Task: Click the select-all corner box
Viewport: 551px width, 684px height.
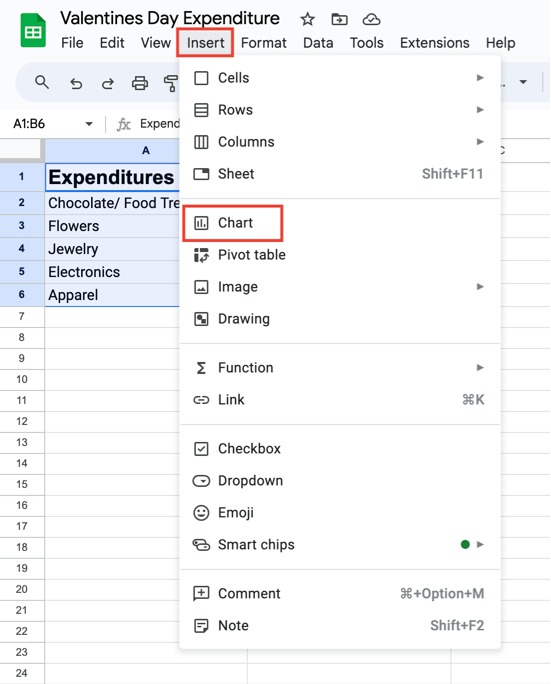Action: (x=21, y=149)
